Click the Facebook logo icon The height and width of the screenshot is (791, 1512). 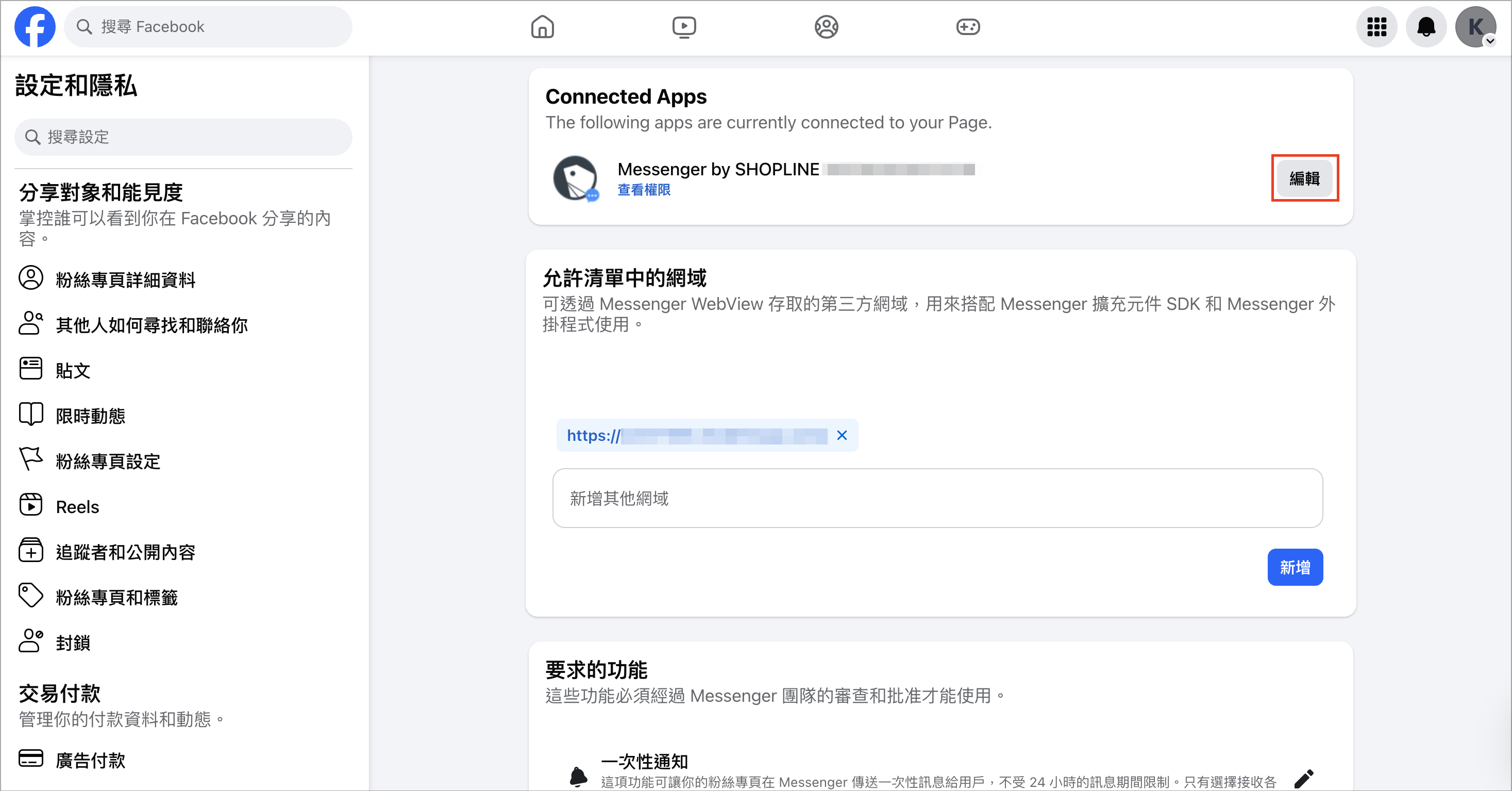coord(35,26)
